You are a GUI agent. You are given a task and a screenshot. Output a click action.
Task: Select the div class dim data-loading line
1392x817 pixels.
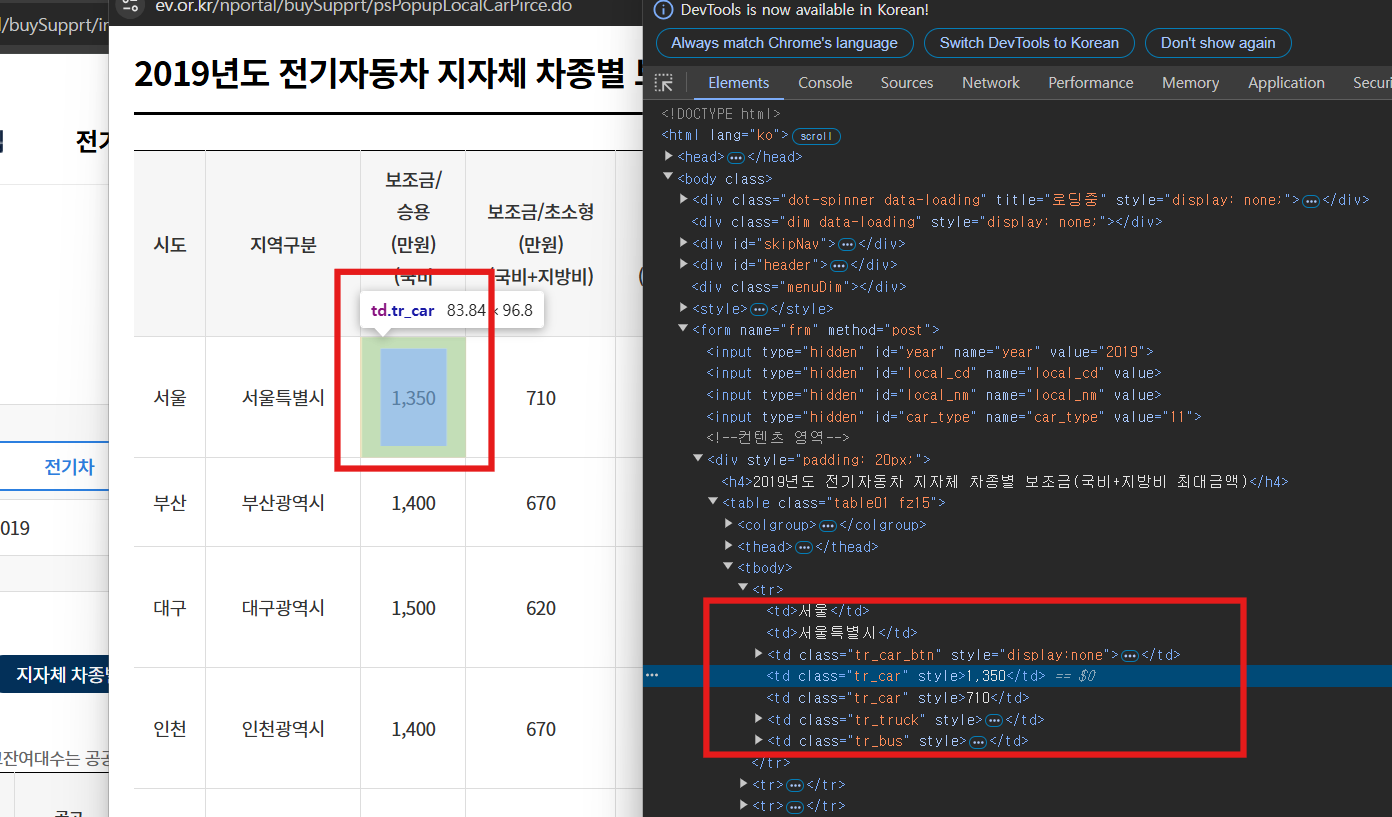pyautogui.click(x=927, y=222)
